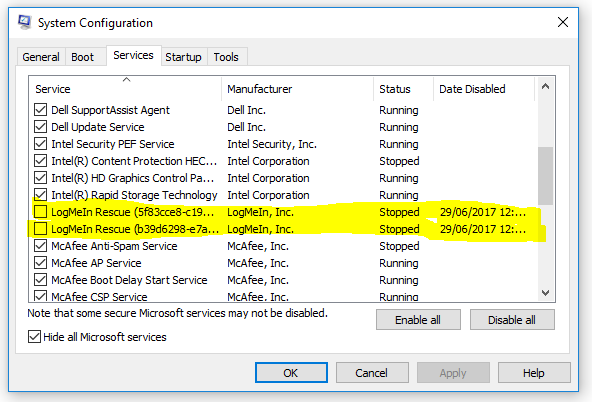Screen dimensions: 592x402
Task: Enable LogMeIn Rescue (b39d6298) service checkbox
Action: (x=40, y=229)
